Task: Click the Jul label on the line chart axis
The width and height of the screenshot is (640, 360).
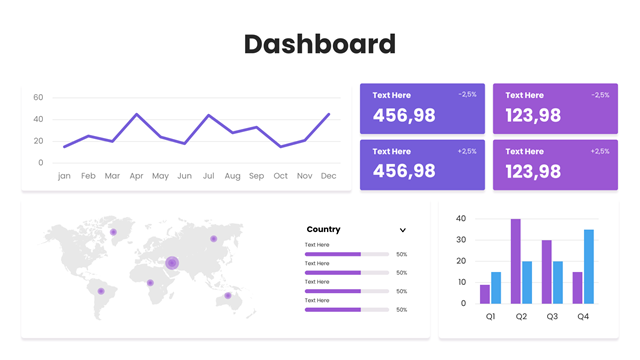Action: 209,176
